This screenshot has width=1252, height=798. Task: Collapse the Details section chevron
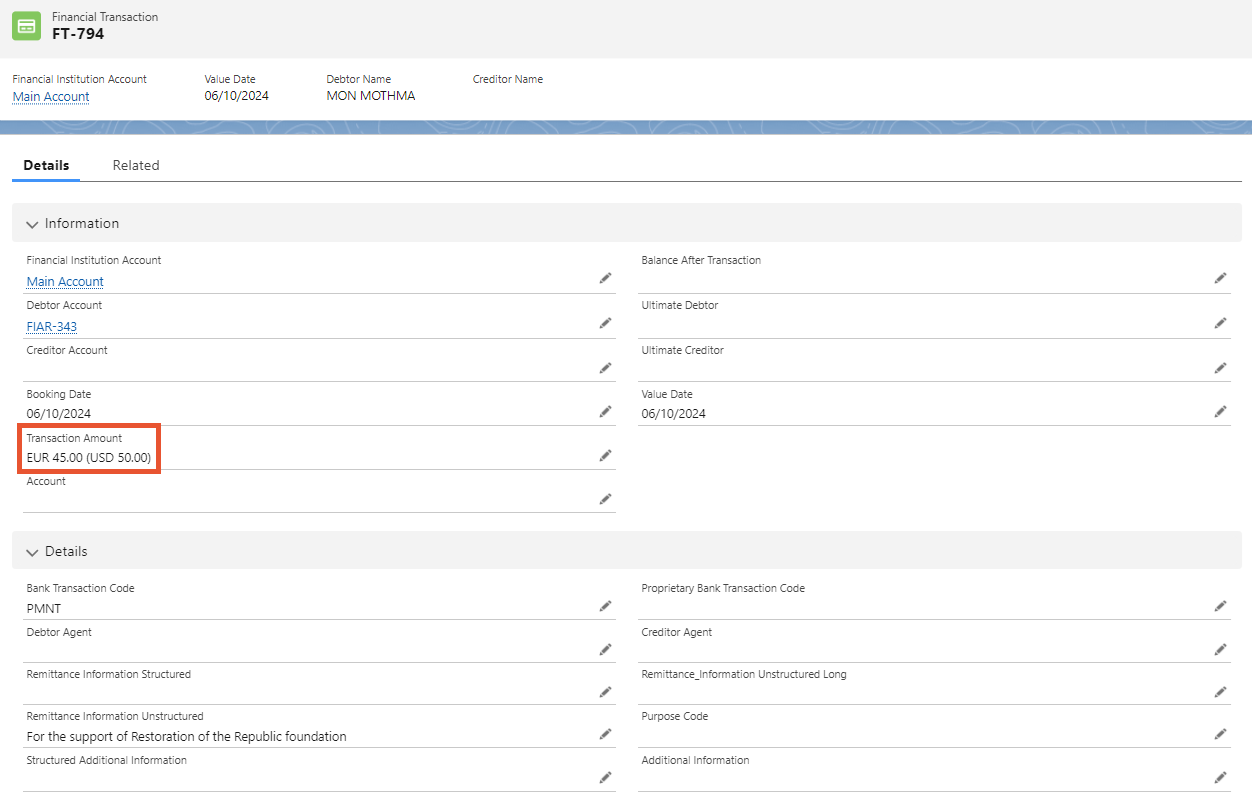pyautogui.click(x=32, y=552)
